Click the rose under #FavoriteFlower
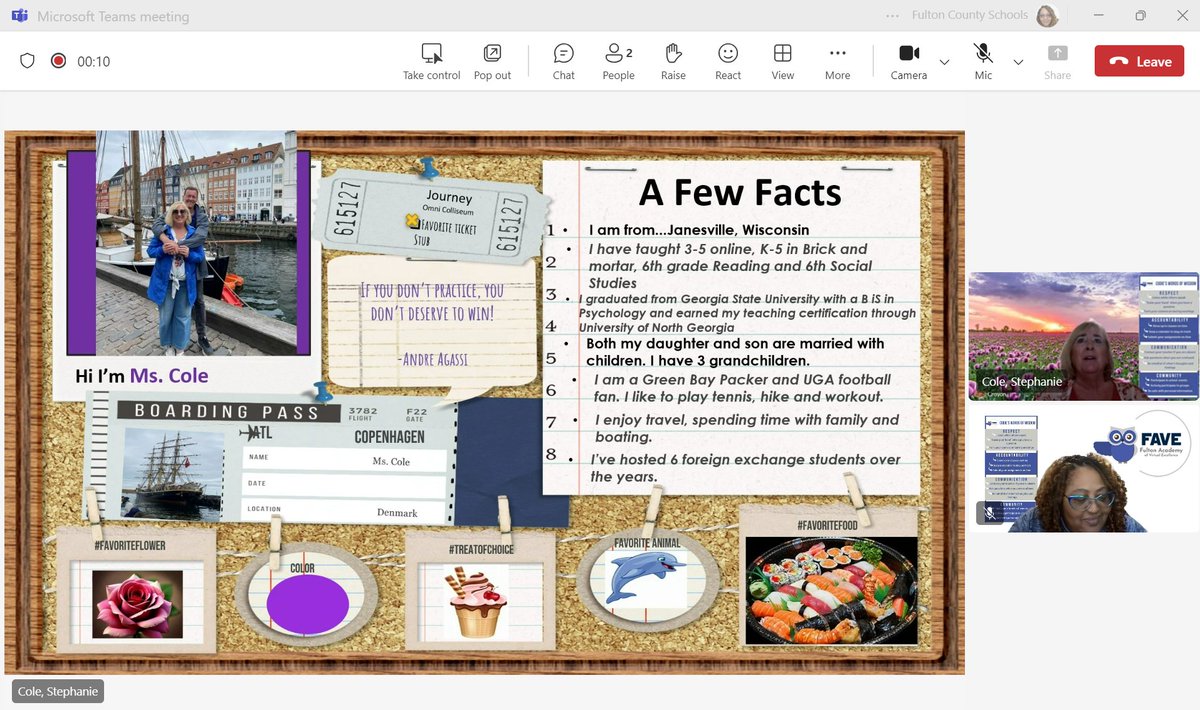The width and height of the screenshot is (1200, 710). tap(138, 604)
